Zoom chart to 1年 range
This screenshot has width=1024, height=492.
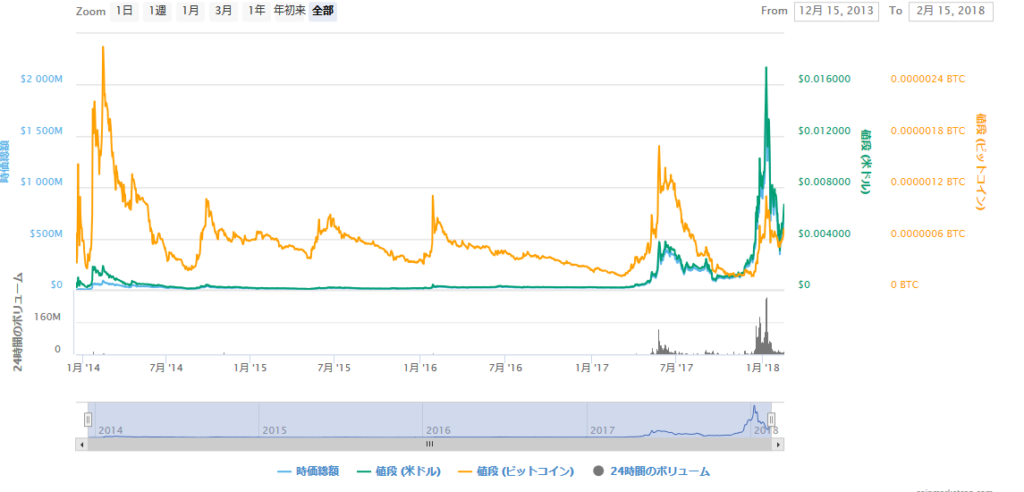click(x=257, y=11)
